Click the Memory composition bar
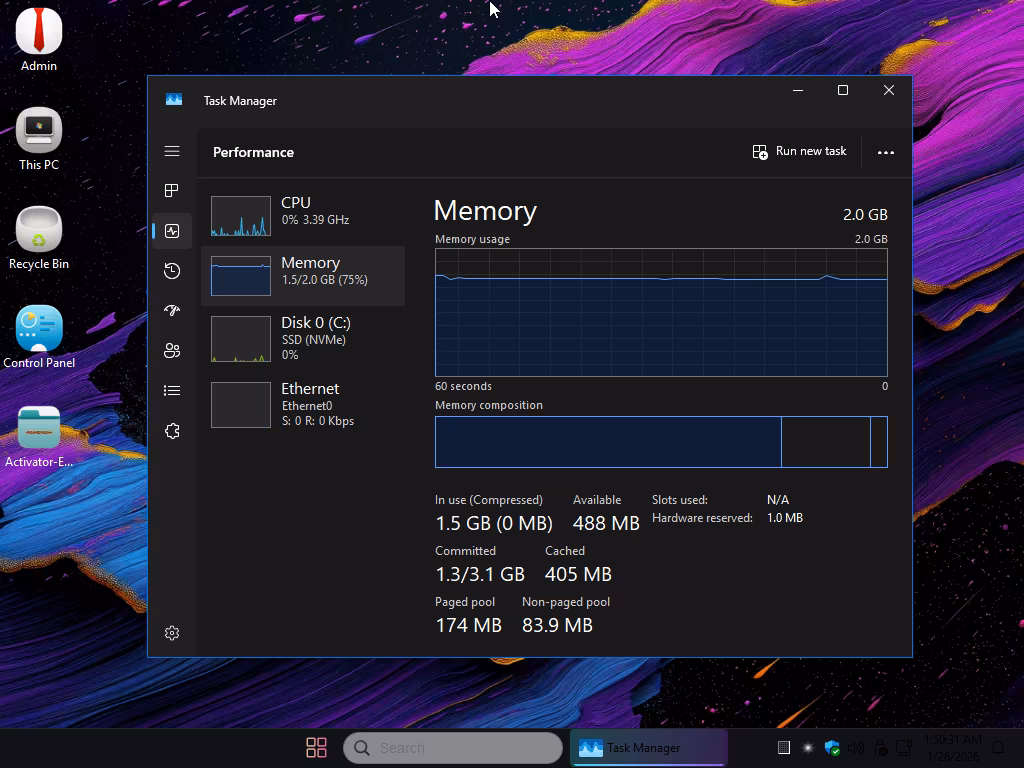 tap(660, 442)
